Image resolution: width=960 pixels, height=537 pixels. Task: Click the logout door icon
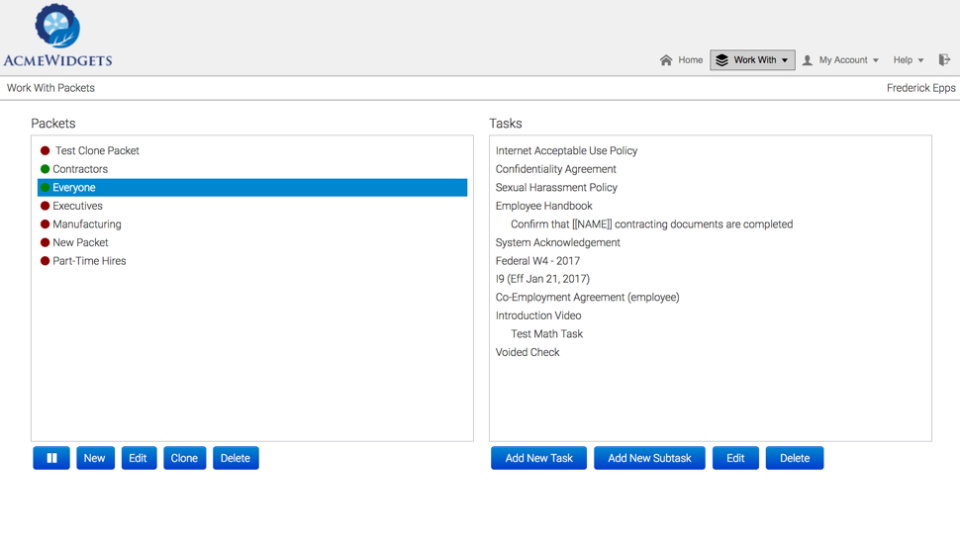tap(944, 60)
